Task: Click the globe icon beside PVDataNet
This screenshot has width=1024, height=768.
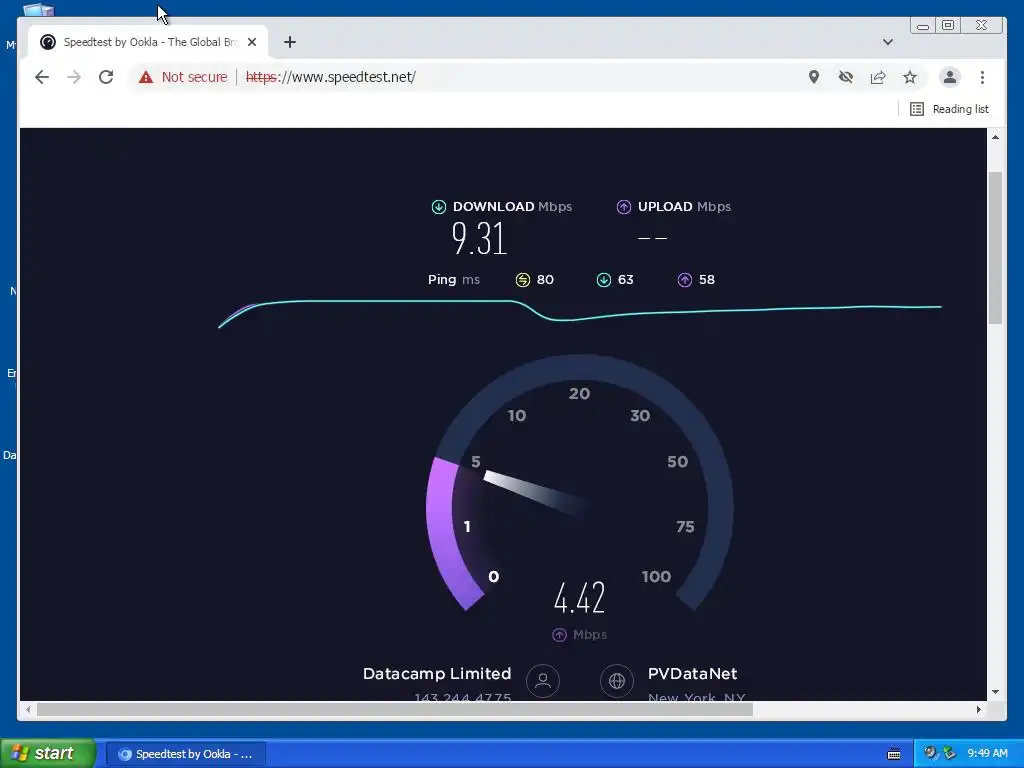Action: (x=616, y=680)
